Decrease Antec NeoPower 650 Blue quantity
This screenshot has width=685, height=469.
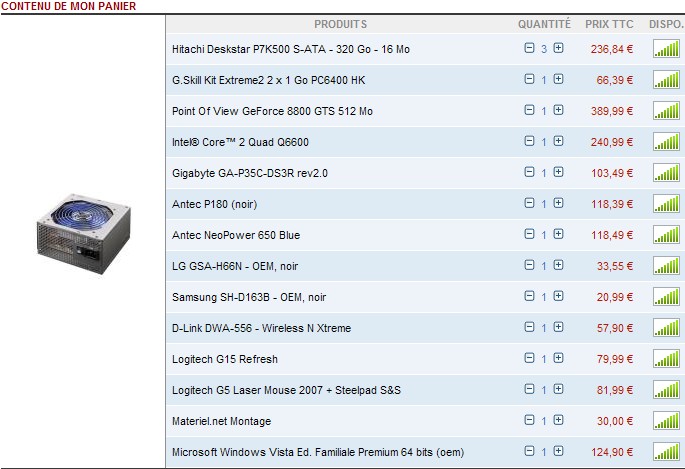[529, 234]
